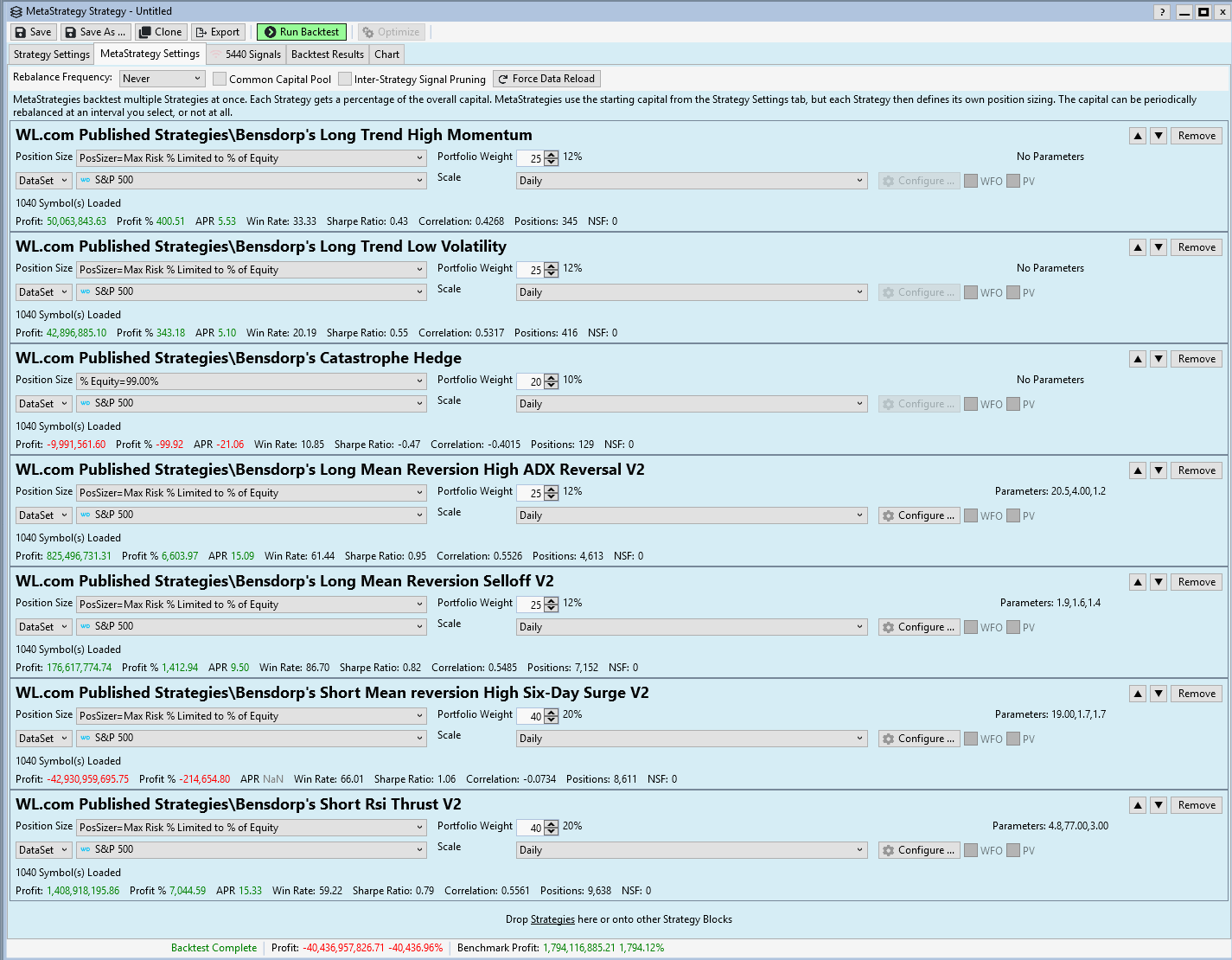Toggle Inter-Strategy Signal Pruning checkbox
1232x960 pixels.
click(345, 79)
